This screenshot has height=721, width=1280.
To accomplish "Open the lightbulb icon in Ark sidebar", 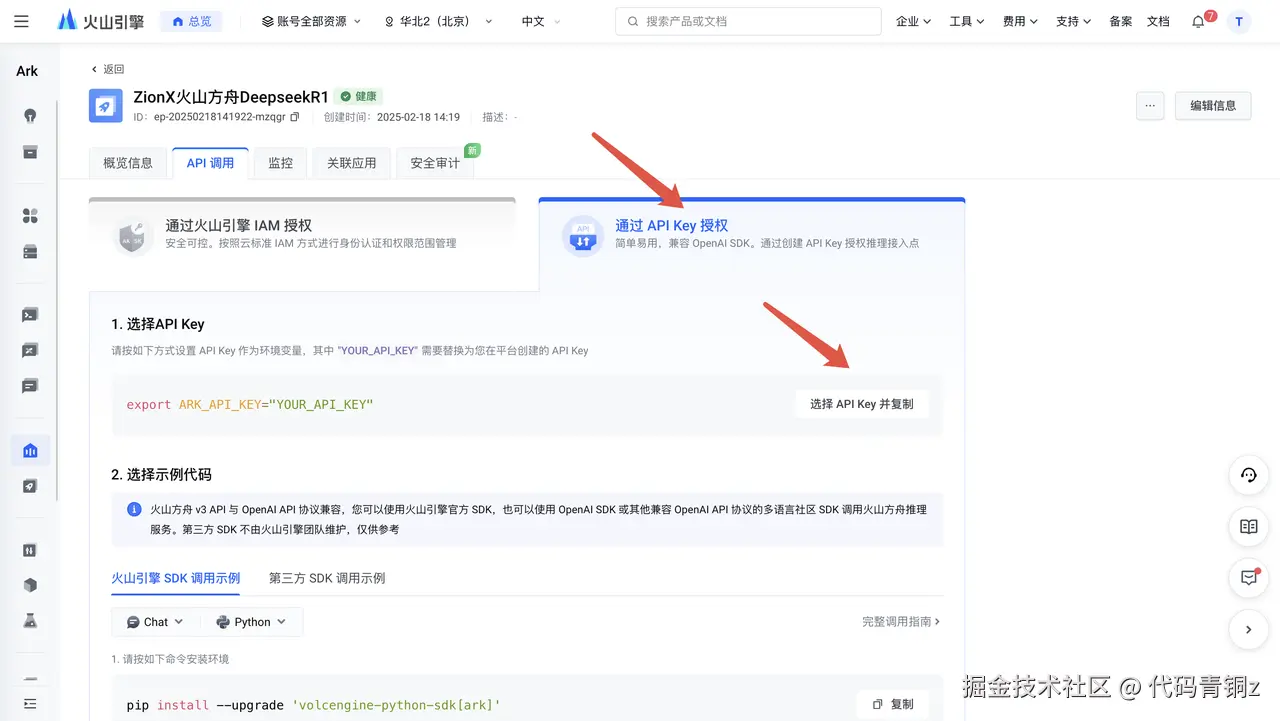I will 30,116.
